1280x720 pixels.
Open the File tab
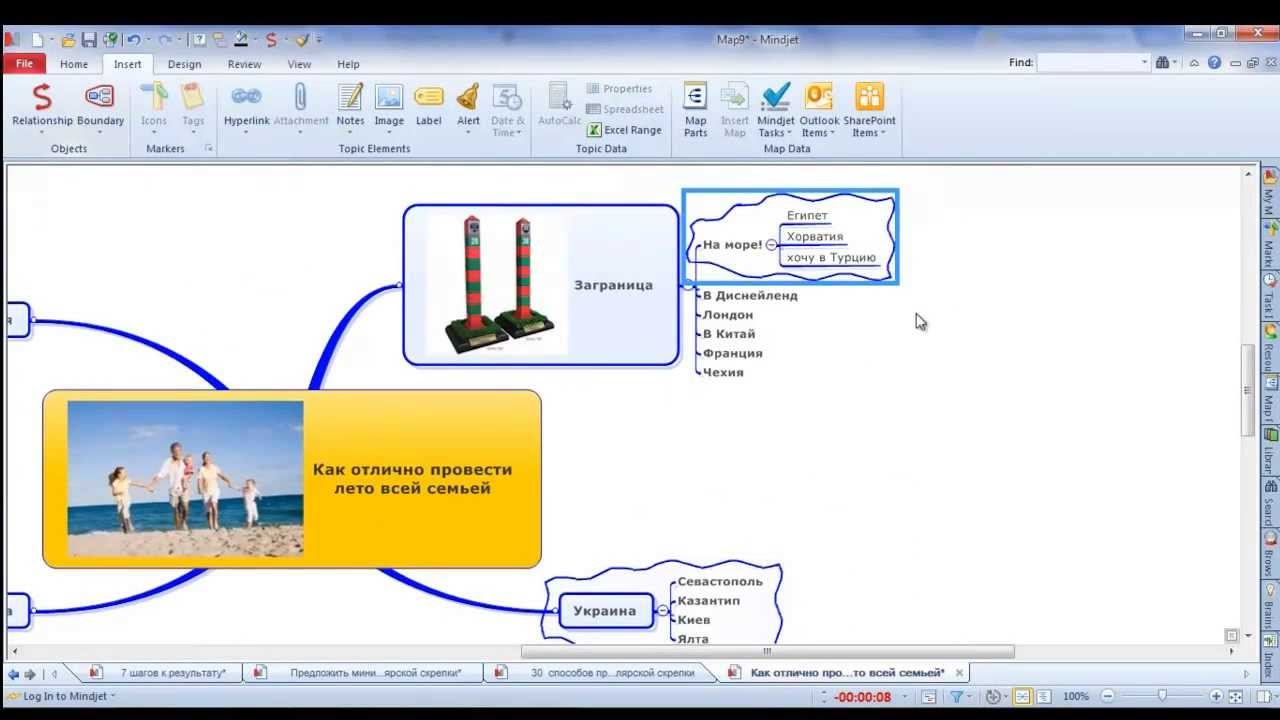pyautogui.click(x=24, y=64)
